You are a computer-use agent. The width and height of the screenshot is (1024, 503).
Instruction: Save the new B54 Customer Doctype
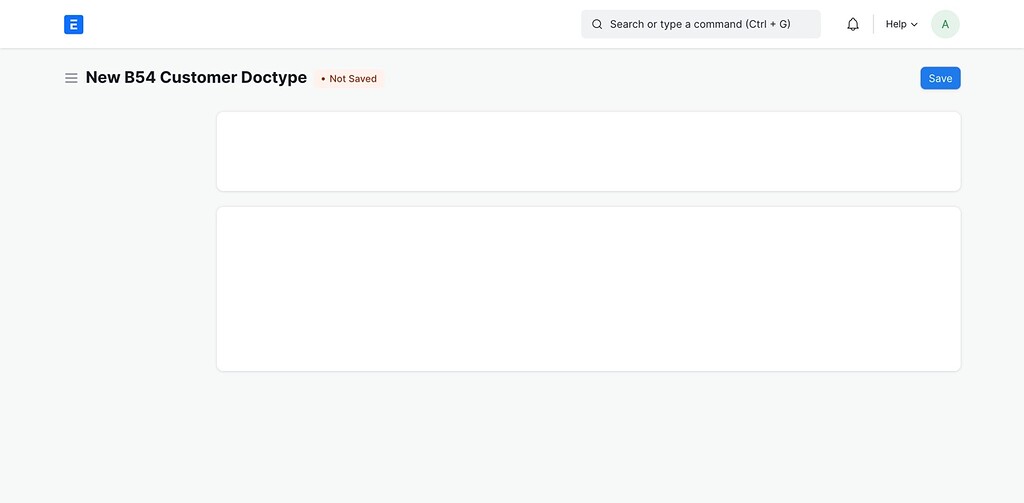(940, 78)
